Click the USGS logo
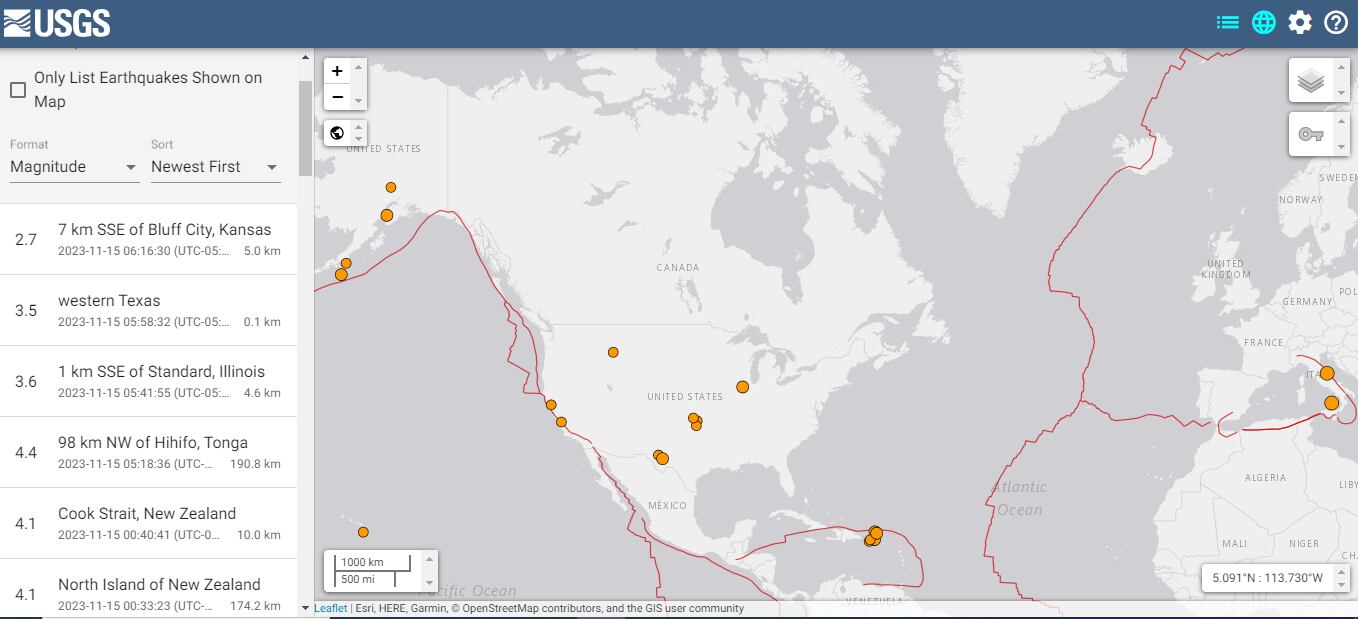 pos(57,23)
